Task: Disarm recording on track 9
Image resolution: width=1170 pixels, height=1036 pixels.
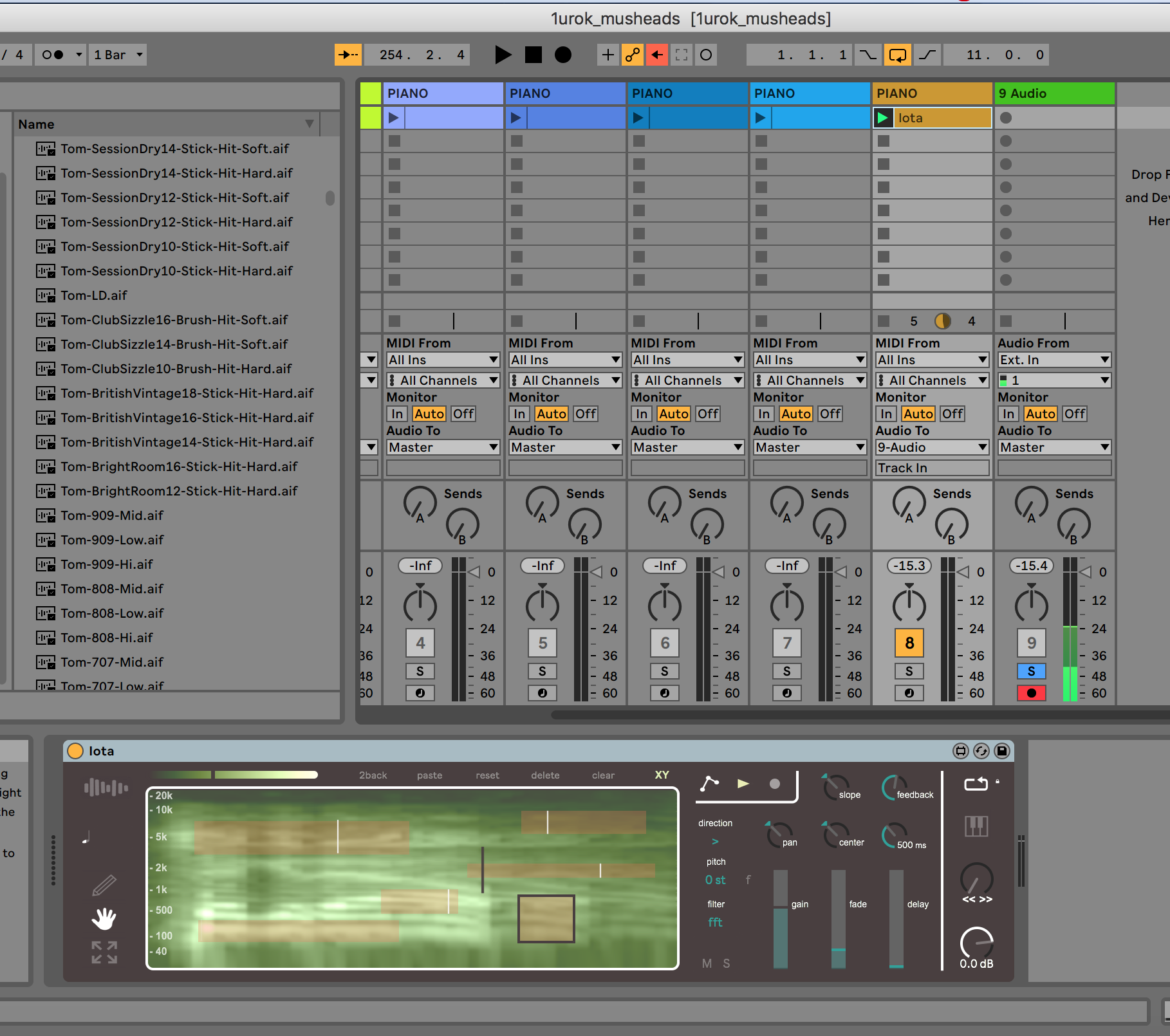Action: (1031, 693)
